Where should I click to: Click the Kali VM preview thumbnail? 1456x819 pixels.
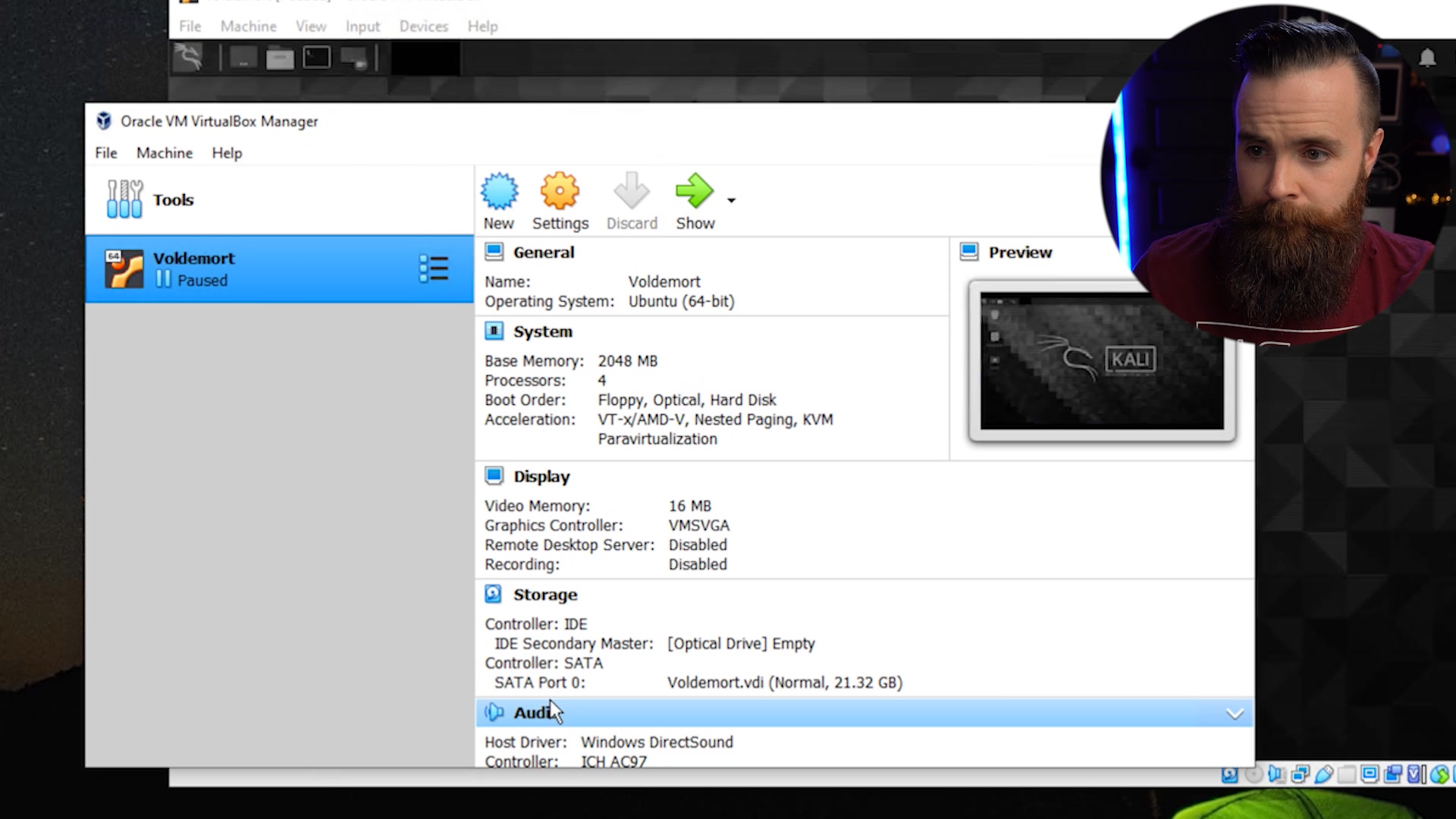click(1102, 361)
